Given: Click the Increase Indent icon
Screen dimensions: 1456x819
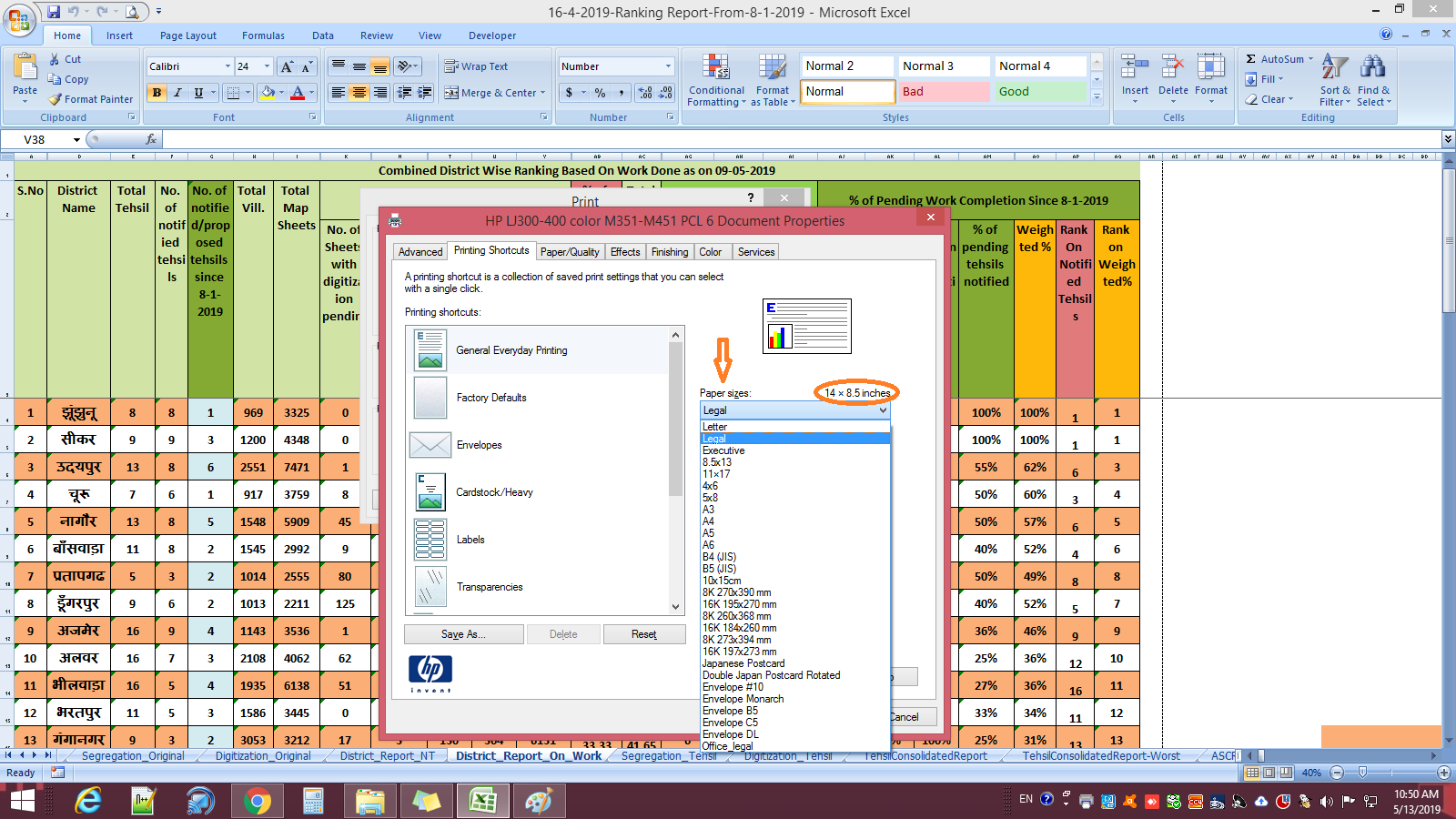Looking at the screenshot, I should [x=425, y=93].
